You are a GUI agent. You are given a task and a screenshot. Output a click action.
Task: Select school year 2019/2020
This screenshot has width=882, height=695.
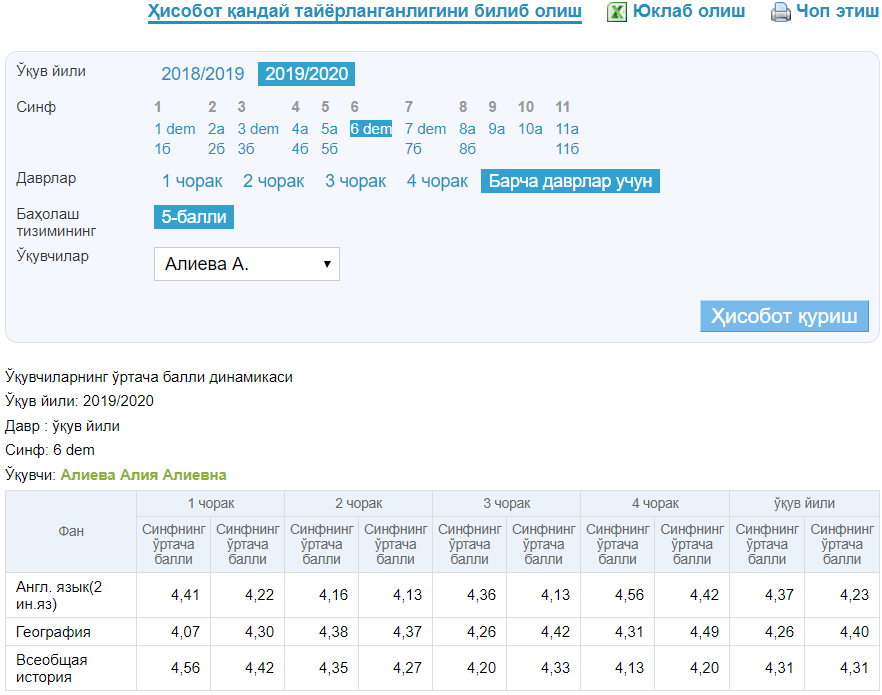pyautogui.click(x=306, y=74)
